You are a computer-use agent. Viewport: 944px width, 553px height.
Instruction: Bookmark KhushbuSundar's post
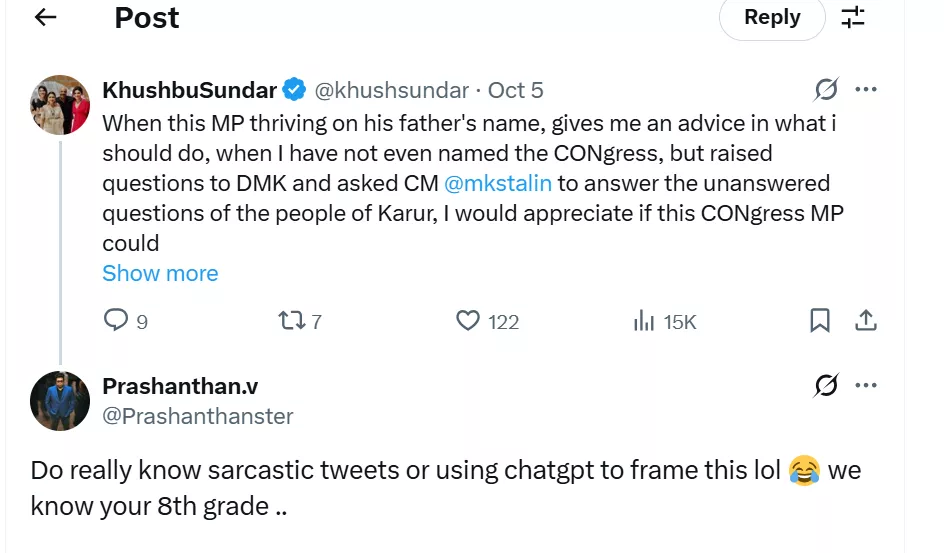(x=819, y=320)
